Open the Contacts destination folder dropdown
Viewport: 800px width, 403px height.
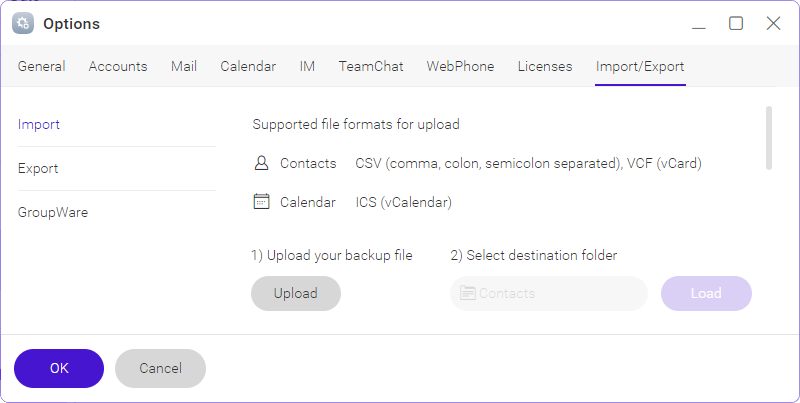click(549, 293)
